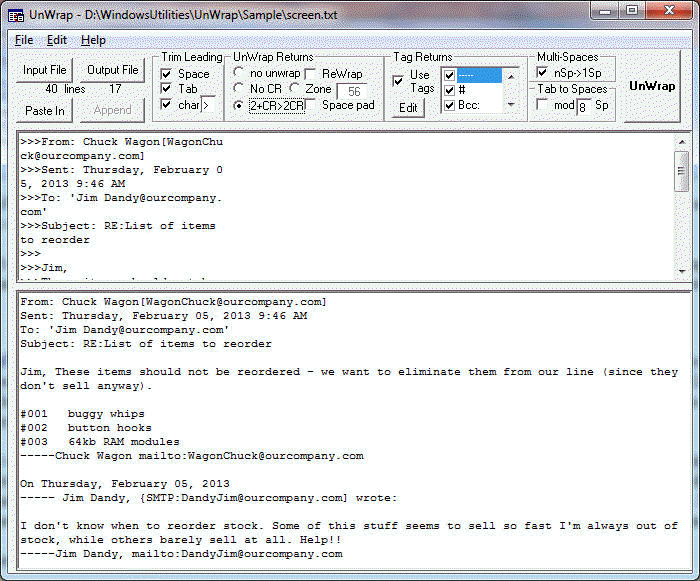Minimize the UnWrap window
700x581 pixels.
(605, 11)
